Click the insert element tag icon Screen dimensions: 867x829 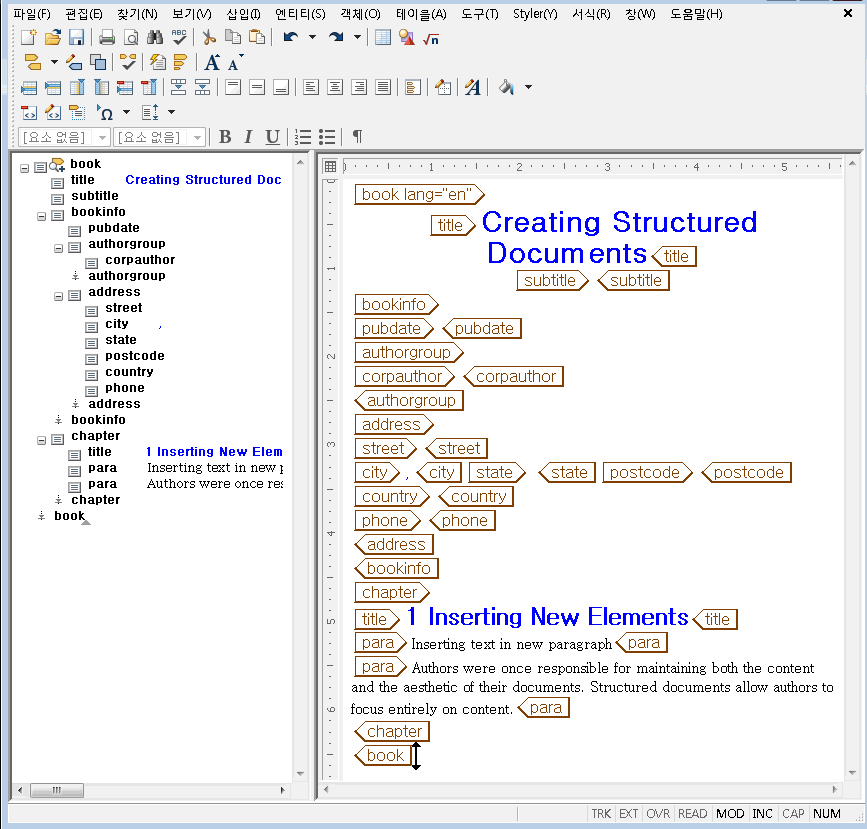pyautogui.click(x=33, y=62)
